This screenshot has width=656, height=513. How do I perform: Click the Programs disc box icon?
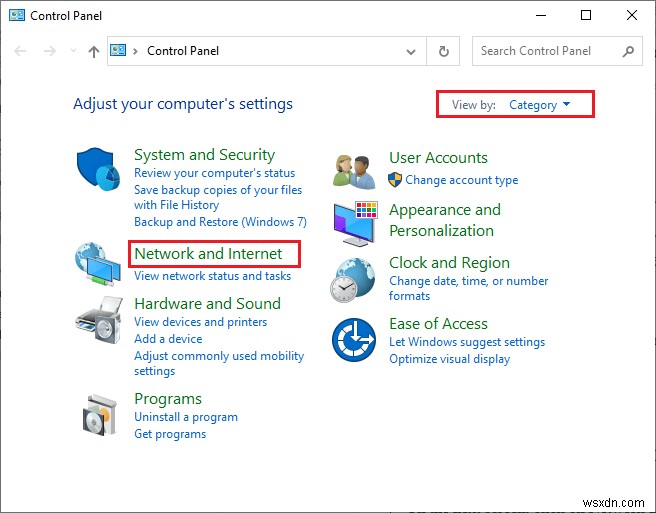[99, 415]
